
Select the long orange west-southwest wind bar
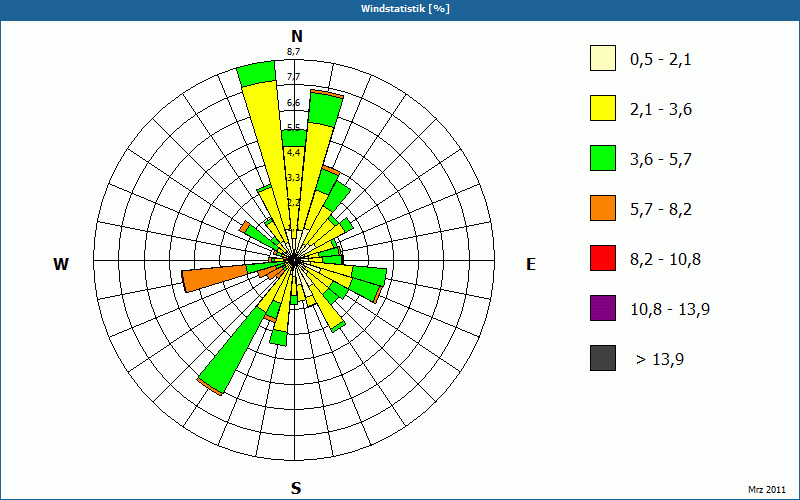click(214, 278)
